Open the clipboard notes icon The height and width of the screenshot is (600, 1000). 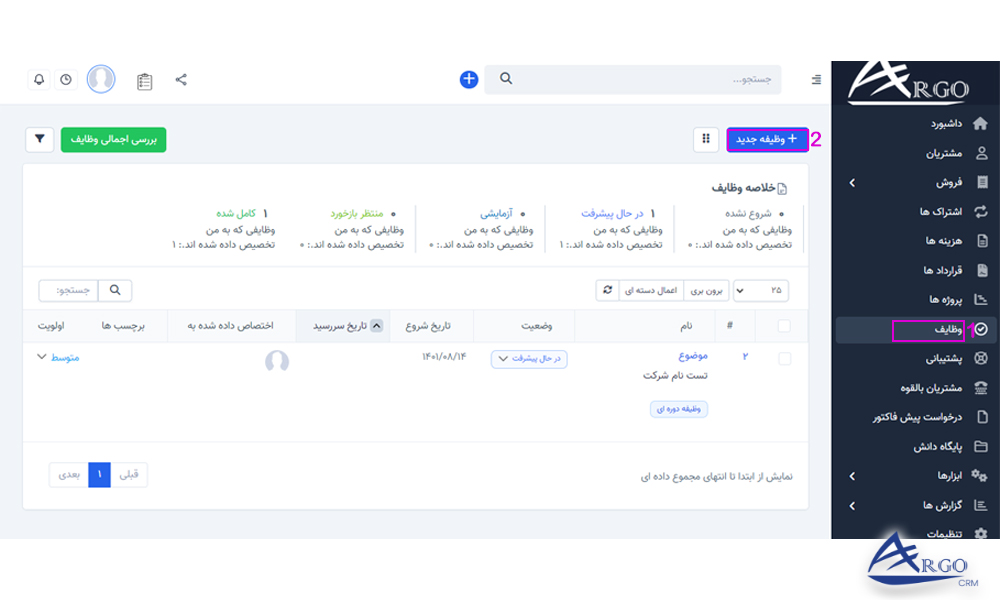[143, 78]
